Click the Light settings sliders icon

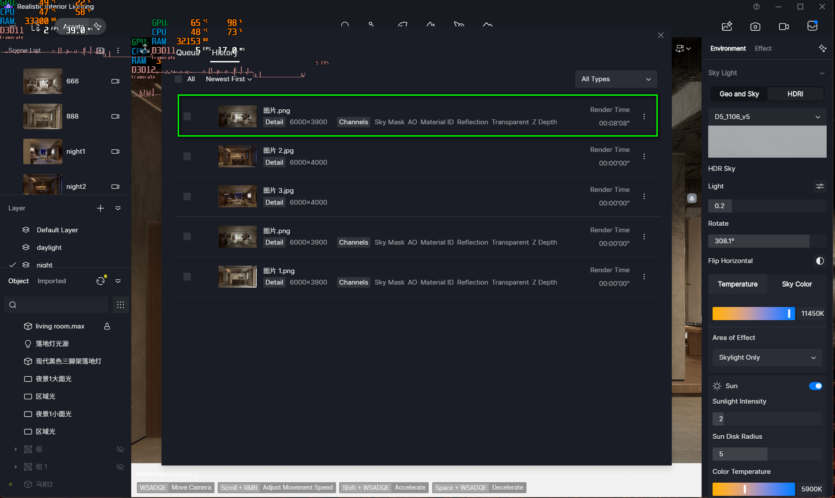(x=820, y=186)
